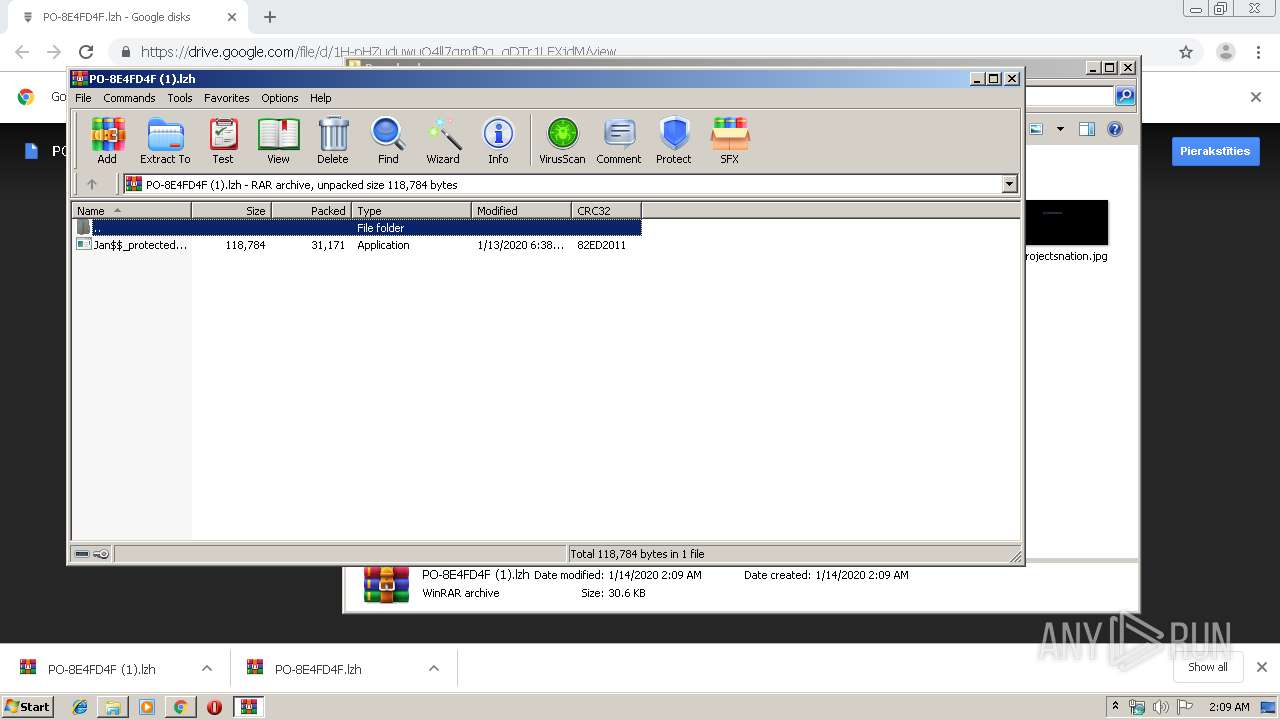The height and width of the screenshot is (720, 1280).
Task: Reload the Google Drive page
Action: click(86, 52)
